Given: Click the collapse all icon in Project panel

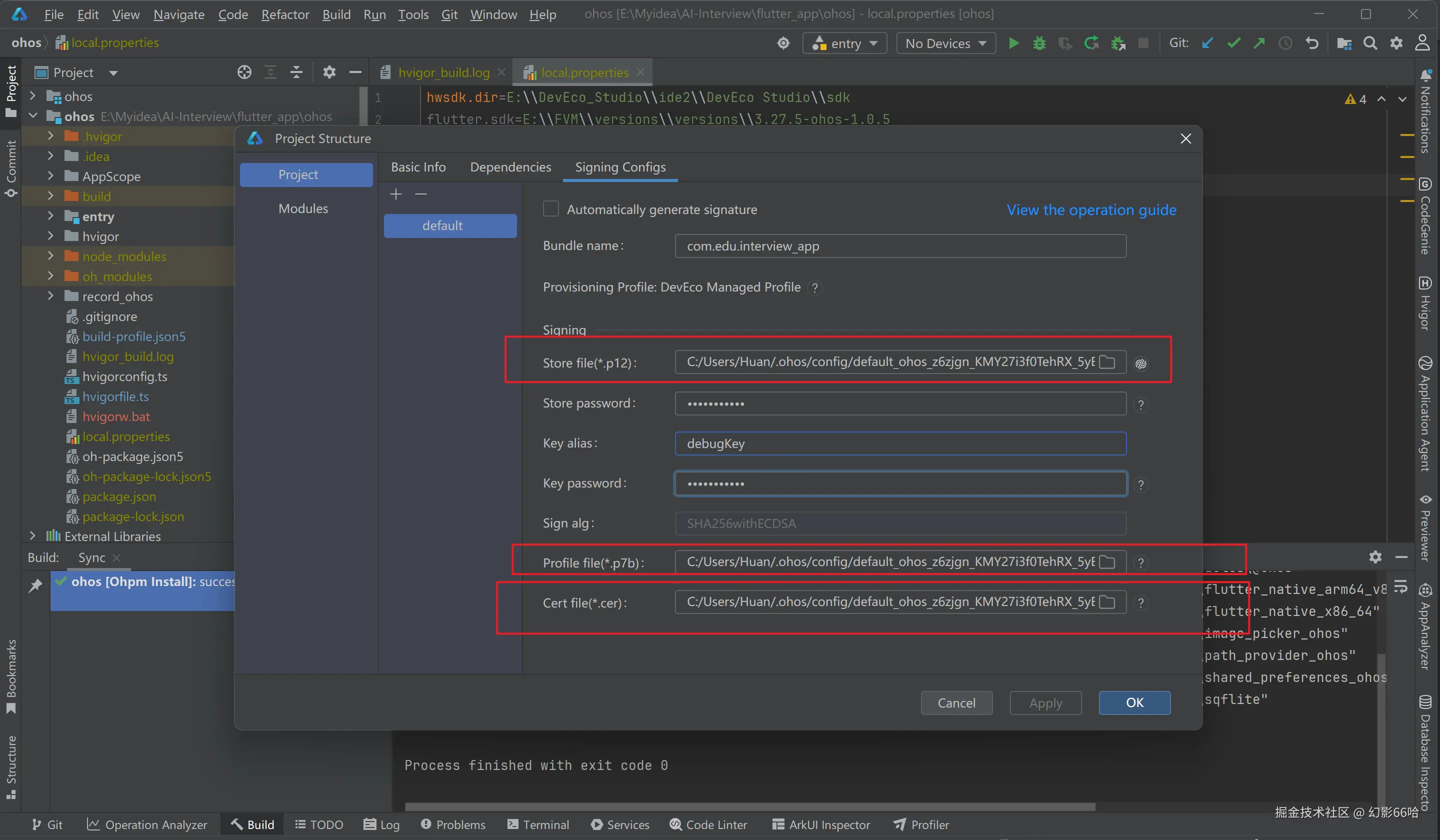Looking at the screenshot, I should pos(296,72).
